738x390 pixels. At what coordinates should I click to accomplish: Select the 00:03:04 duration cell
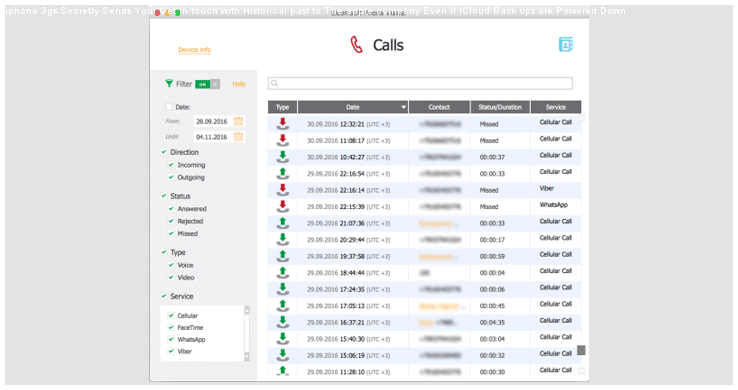pos(500,339)
